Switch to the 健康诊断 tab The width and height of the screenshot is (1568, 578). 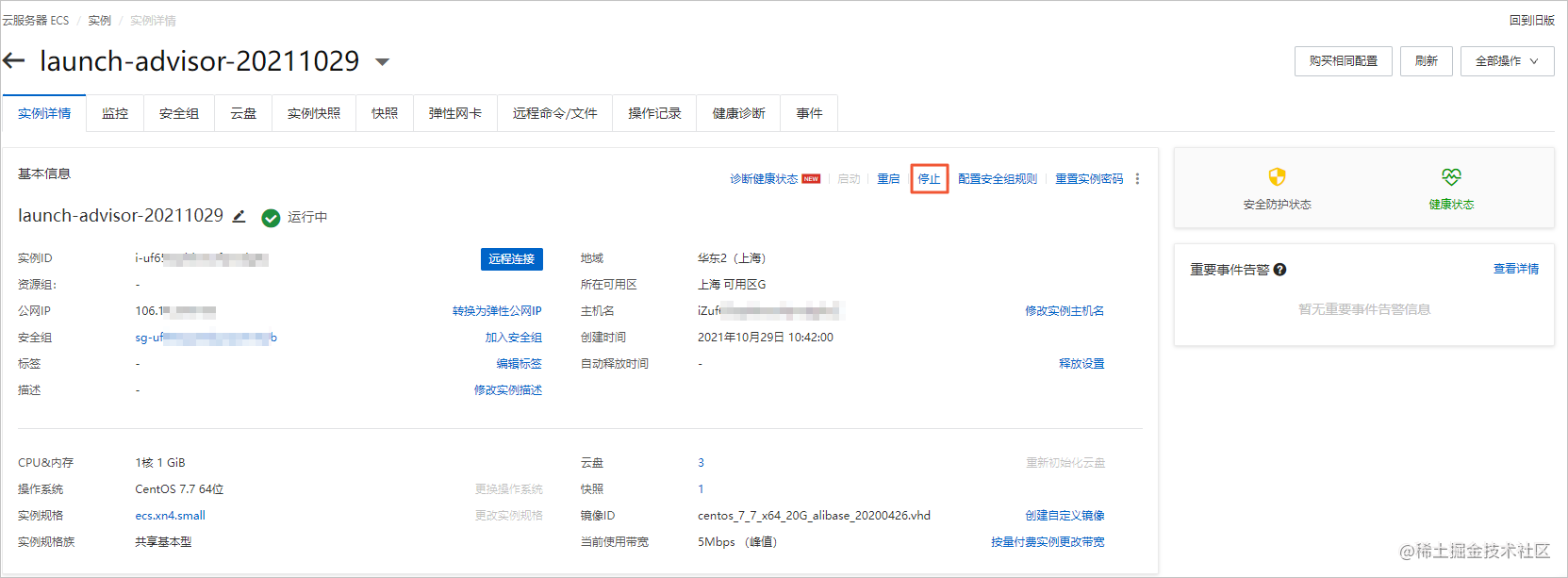[x=739, y=113]
